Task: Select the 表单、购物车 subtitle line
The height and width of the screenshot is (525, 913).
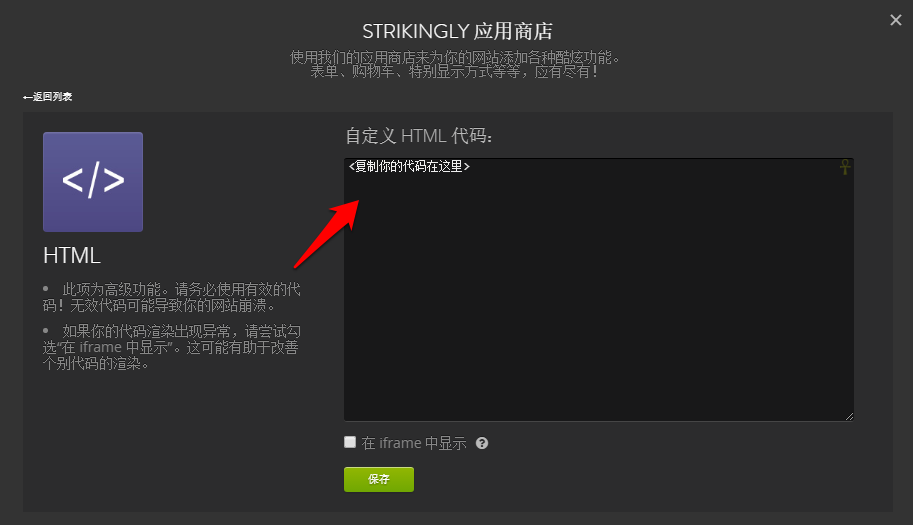Action: pyautogui.click(x=454, y=72)
